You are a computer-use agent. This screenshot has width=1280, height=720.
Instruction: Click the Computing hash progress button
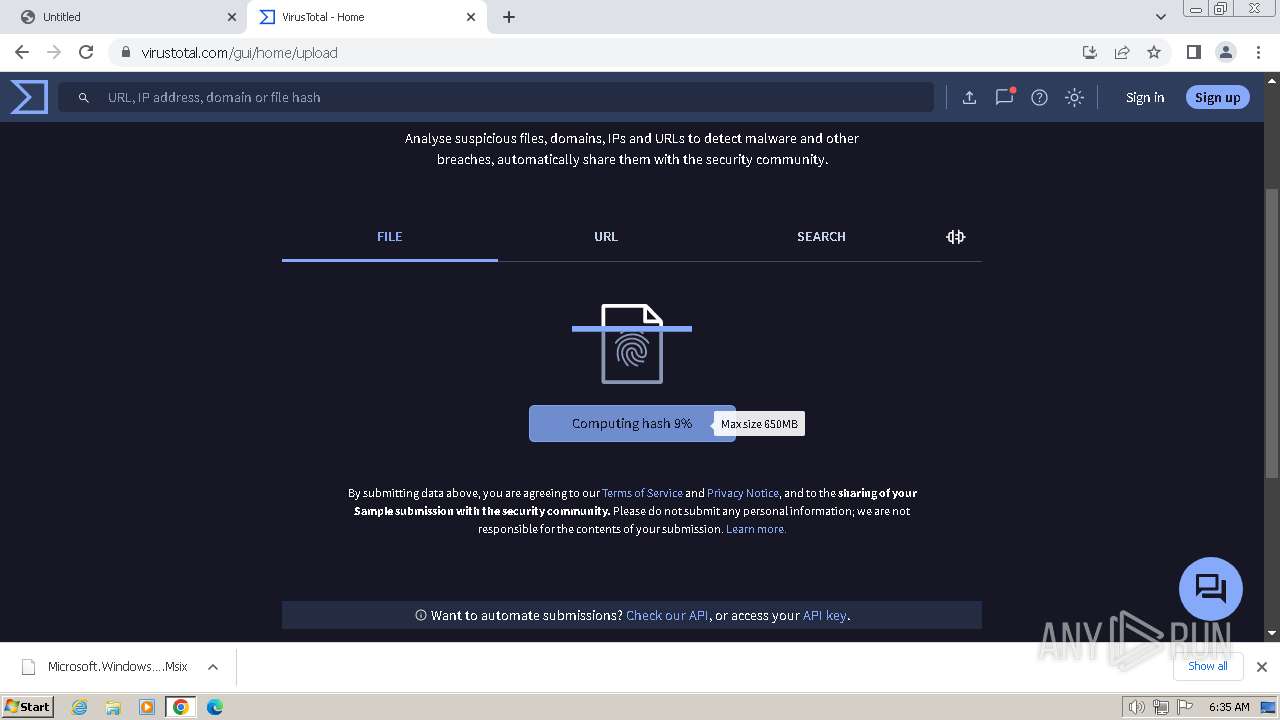pyautogui.click(x=632, y=423)
